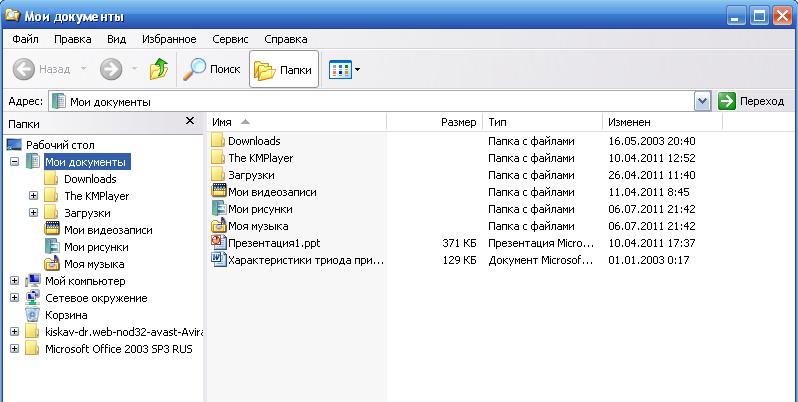The image size is (798, 402).
Task: Click Мои рисунки icon in tree
Action: coord(52,247)
